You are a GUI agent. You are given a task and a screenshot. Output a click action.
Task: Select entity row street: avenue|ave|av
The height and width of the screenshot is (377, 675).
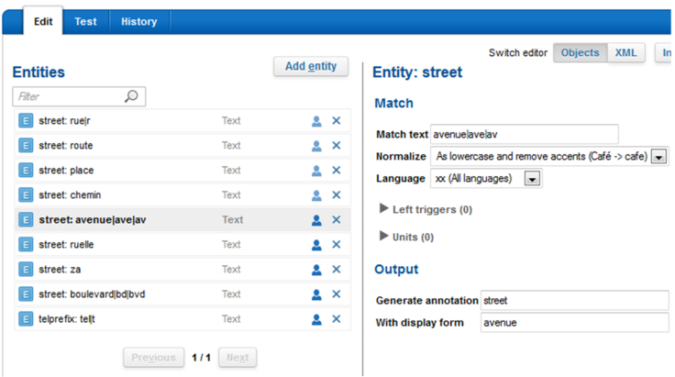[183, 220]
